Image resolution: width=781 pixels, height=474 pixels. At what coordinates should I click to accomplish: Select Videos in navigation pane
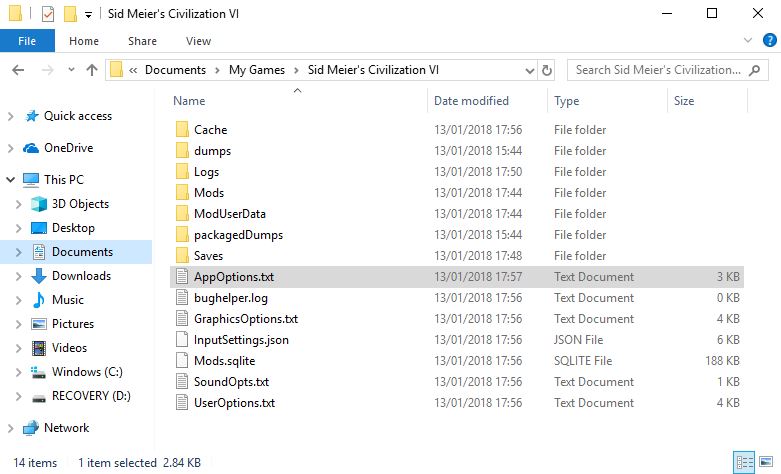point(69,348)
